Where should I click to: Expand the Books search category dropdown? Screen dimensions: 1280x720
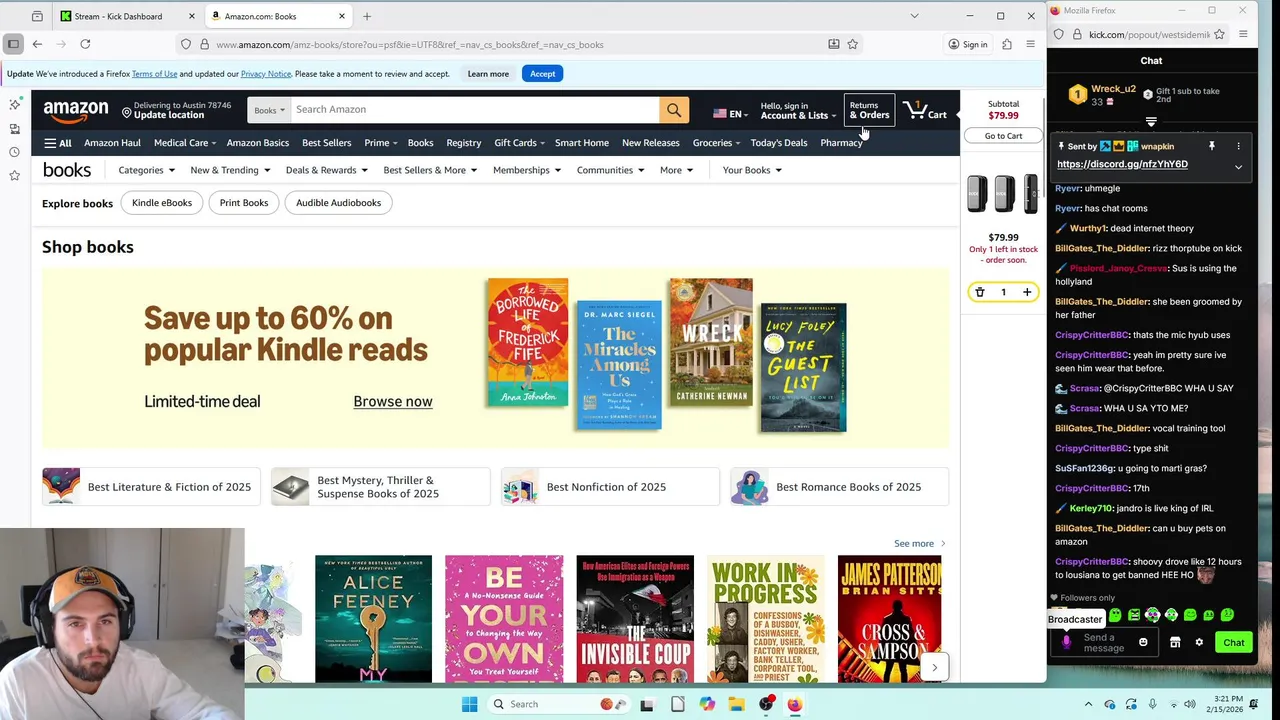click(270, 110)
